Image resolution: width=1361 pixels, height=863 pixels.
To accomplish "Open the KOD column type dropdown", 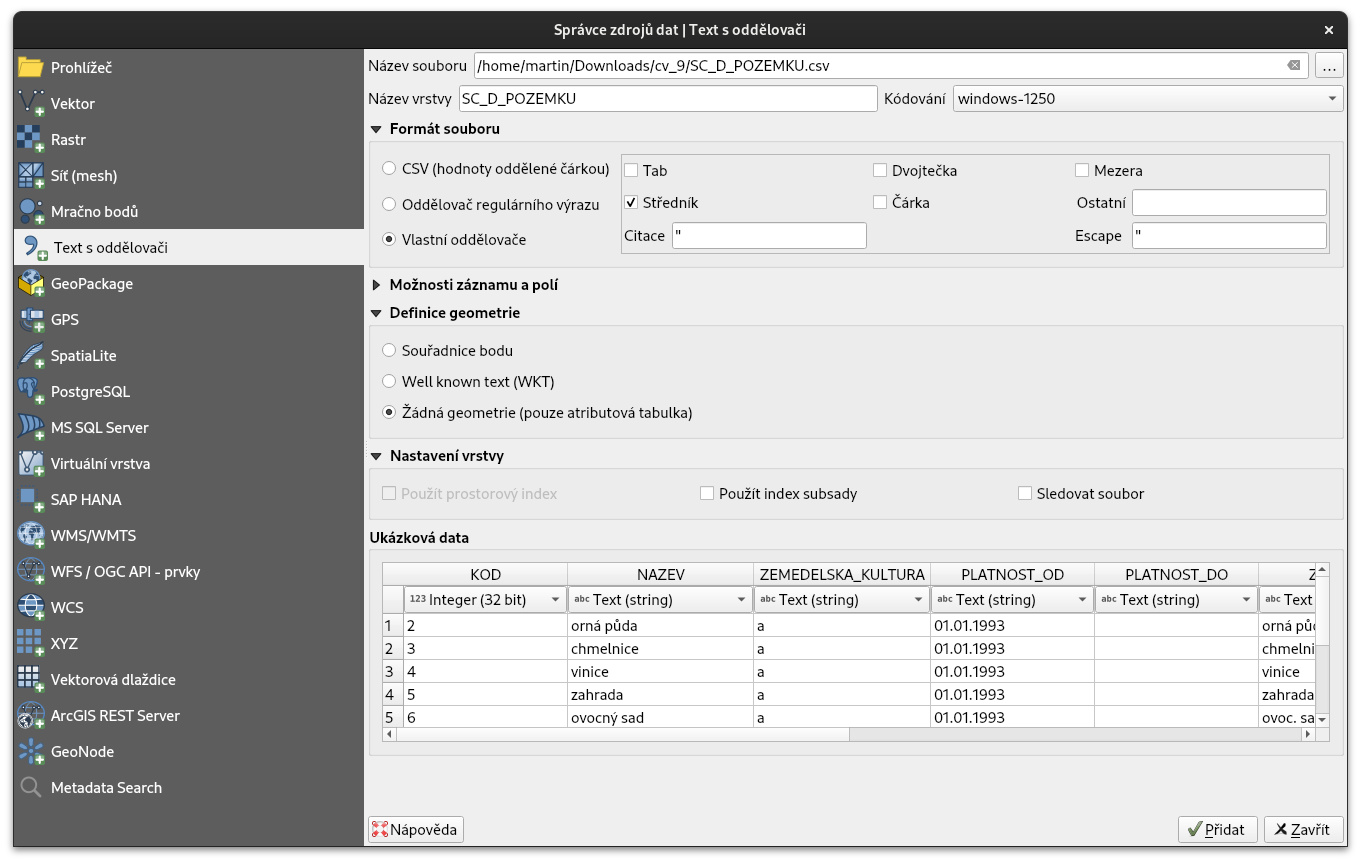I will pos(485,600).
